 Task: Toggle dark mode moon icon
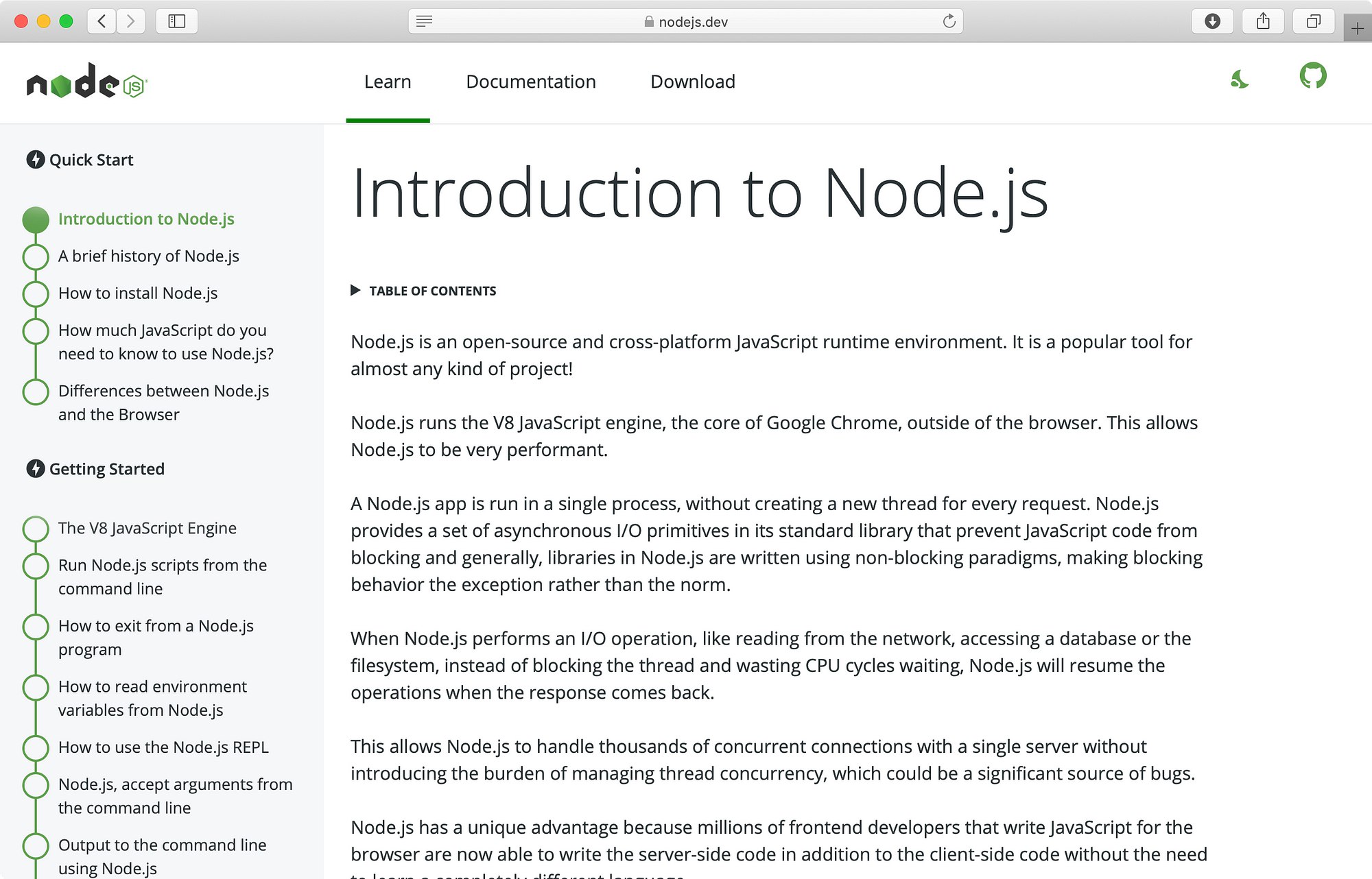1239,80
